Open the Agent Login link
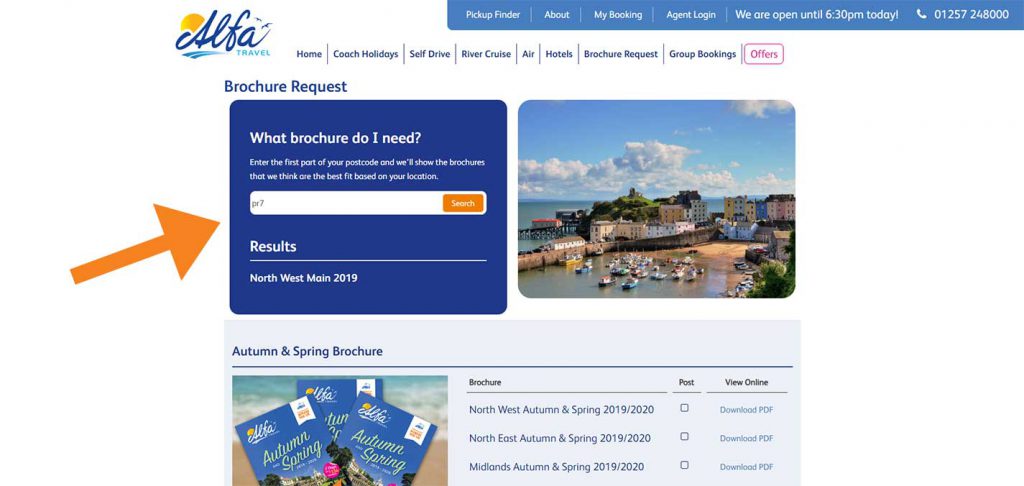The height and width of the screenshot is (486, 1024). click(x=691, y=14)
